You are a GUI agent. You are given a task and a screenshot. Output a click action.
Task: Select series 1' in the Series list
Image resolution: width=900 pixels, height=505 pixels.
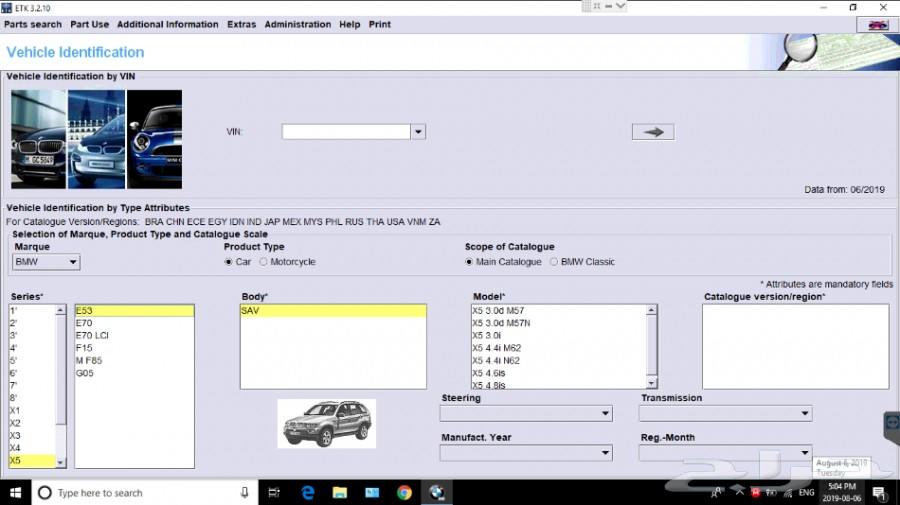32,310
